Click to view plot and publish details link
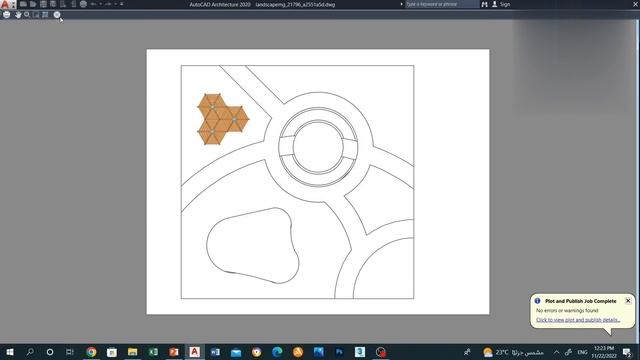 pyautogui.click(x=578, y=320)
